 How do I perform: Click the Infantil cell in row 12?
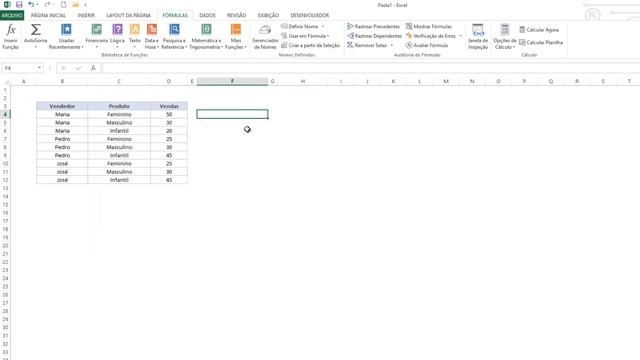[119, 180]
